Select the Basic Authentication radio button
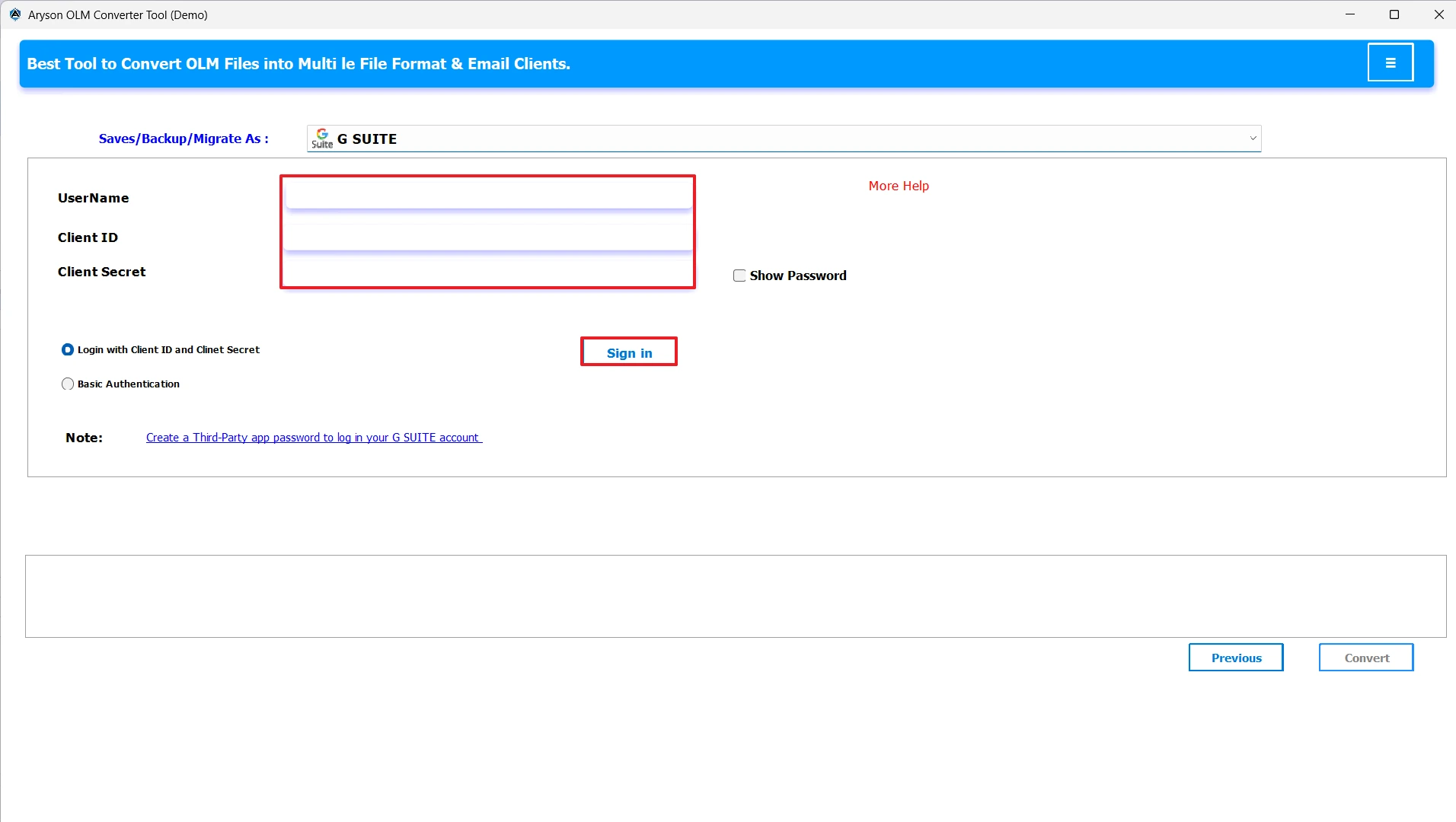 coord(68,384)
